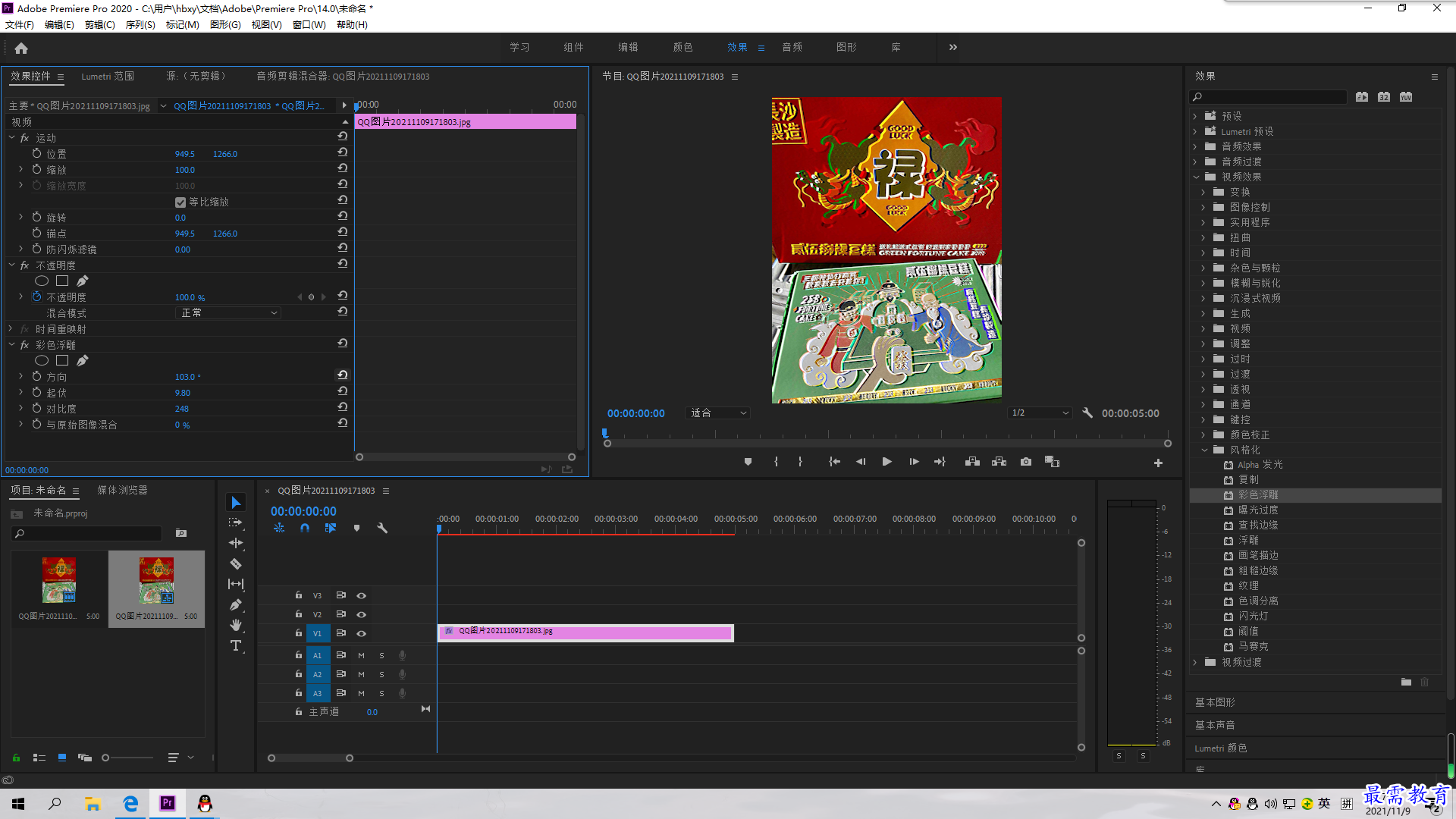Screen dimensions: 1456x819
Task: Select the Slip tool
Action: click(x=236, y=584)
